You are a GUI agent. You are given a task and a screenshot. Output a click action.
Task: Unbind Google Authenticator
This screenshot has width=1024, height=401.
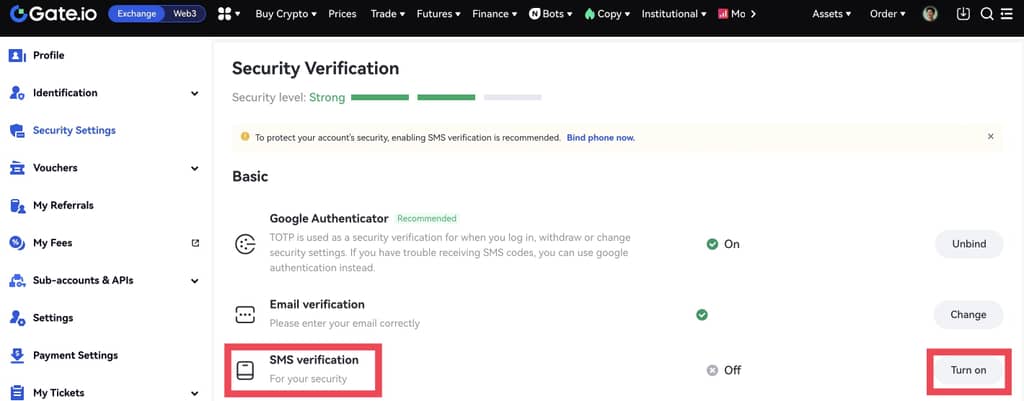968,244
